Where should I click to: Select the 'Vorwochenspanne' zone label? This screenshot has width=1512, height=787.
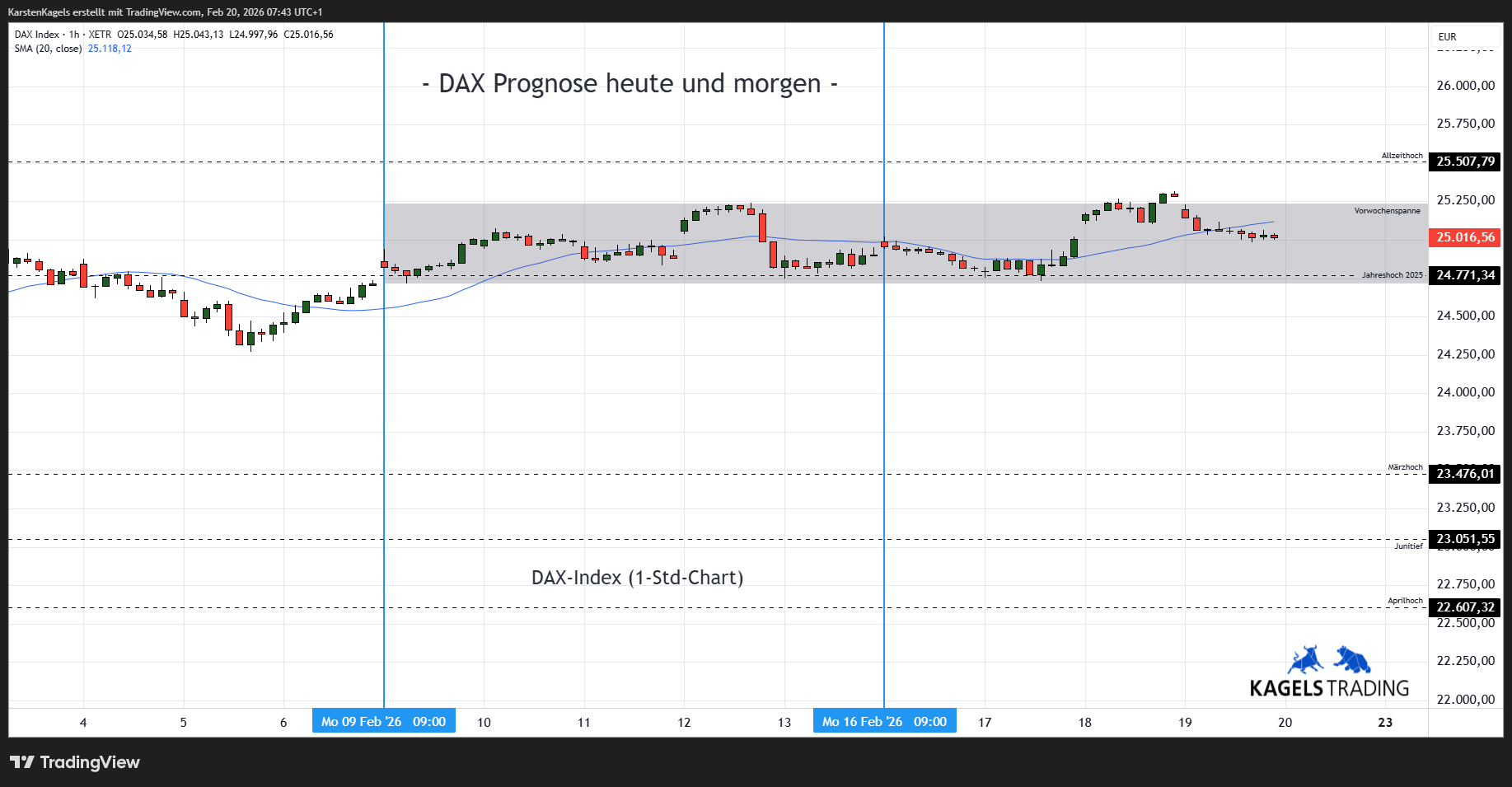click(x=1388, y=211)
